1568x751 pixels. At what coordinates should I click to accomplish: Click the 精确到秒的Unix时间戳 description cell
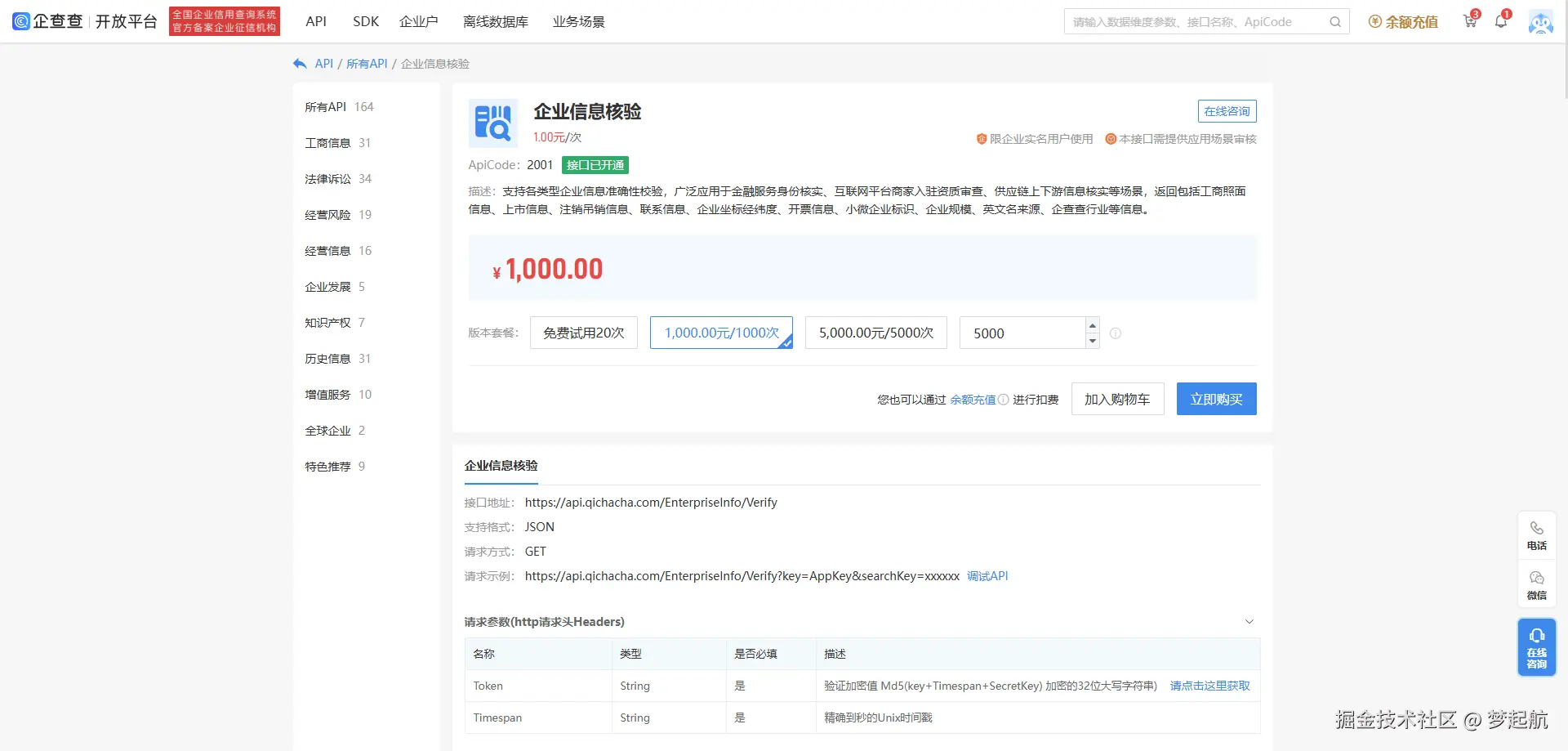coord(1037,717)
